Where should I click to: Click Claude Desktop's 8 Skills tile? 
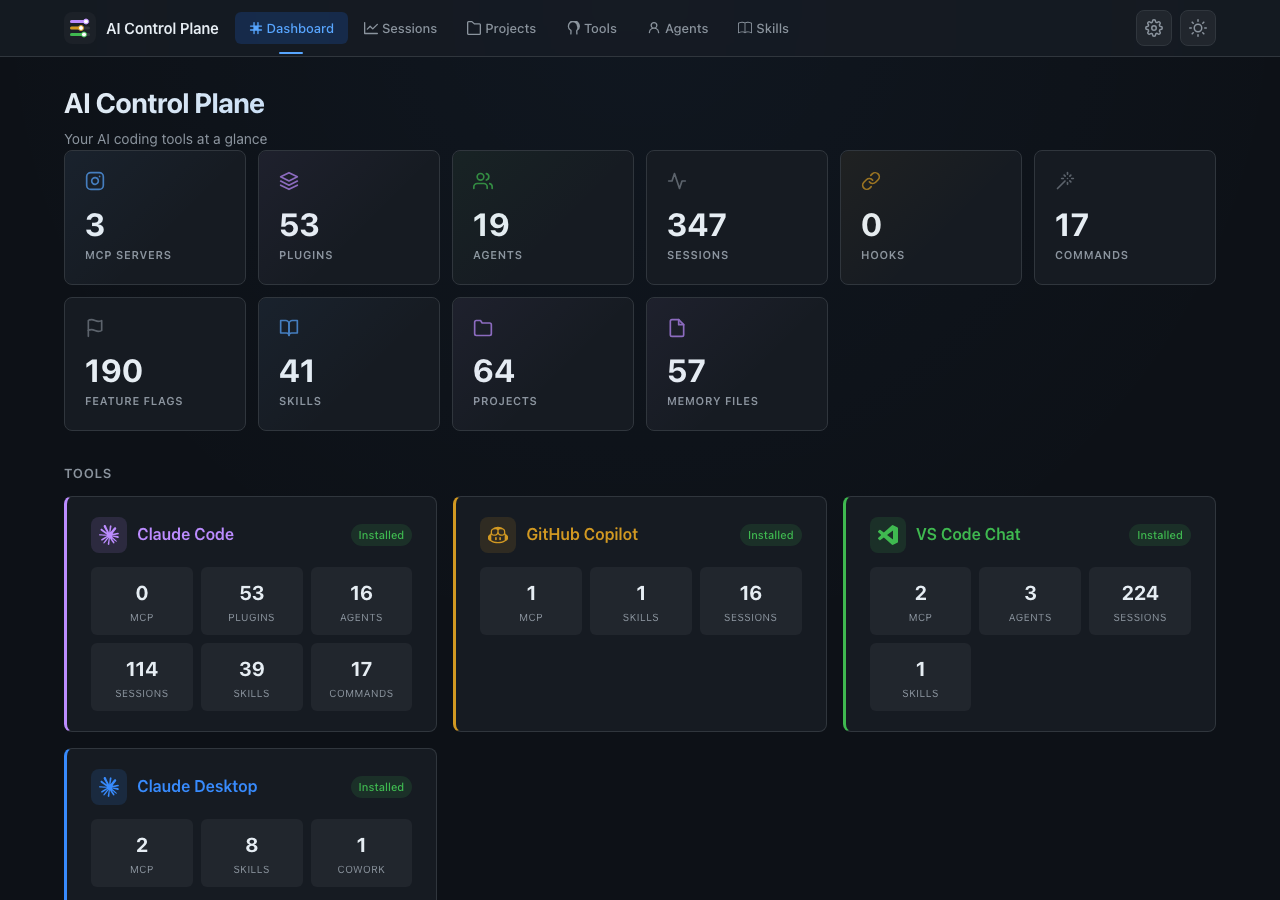pos(252,853)
